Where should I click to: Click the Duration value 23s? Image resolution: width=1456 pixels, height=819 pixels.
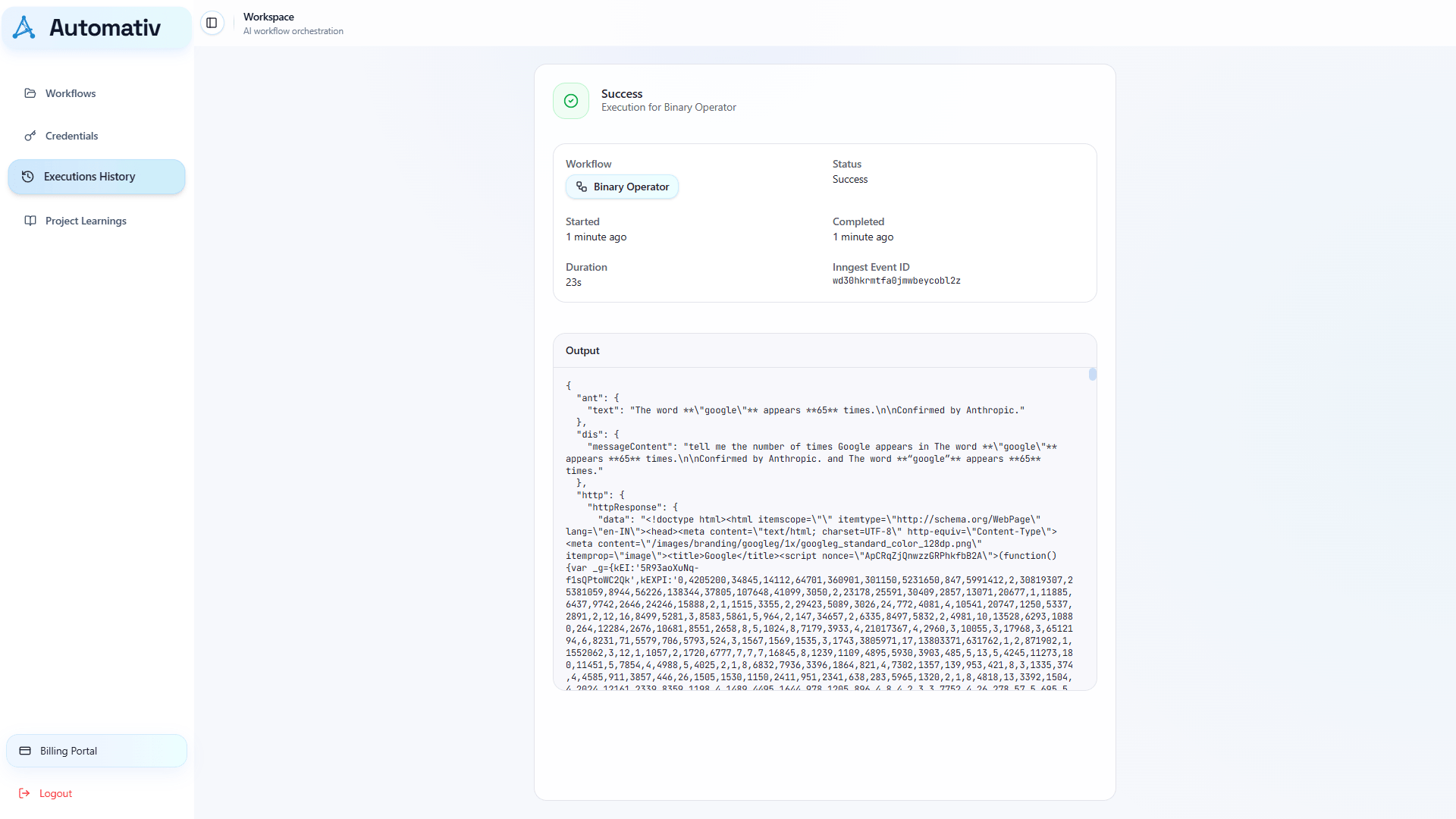573,282
